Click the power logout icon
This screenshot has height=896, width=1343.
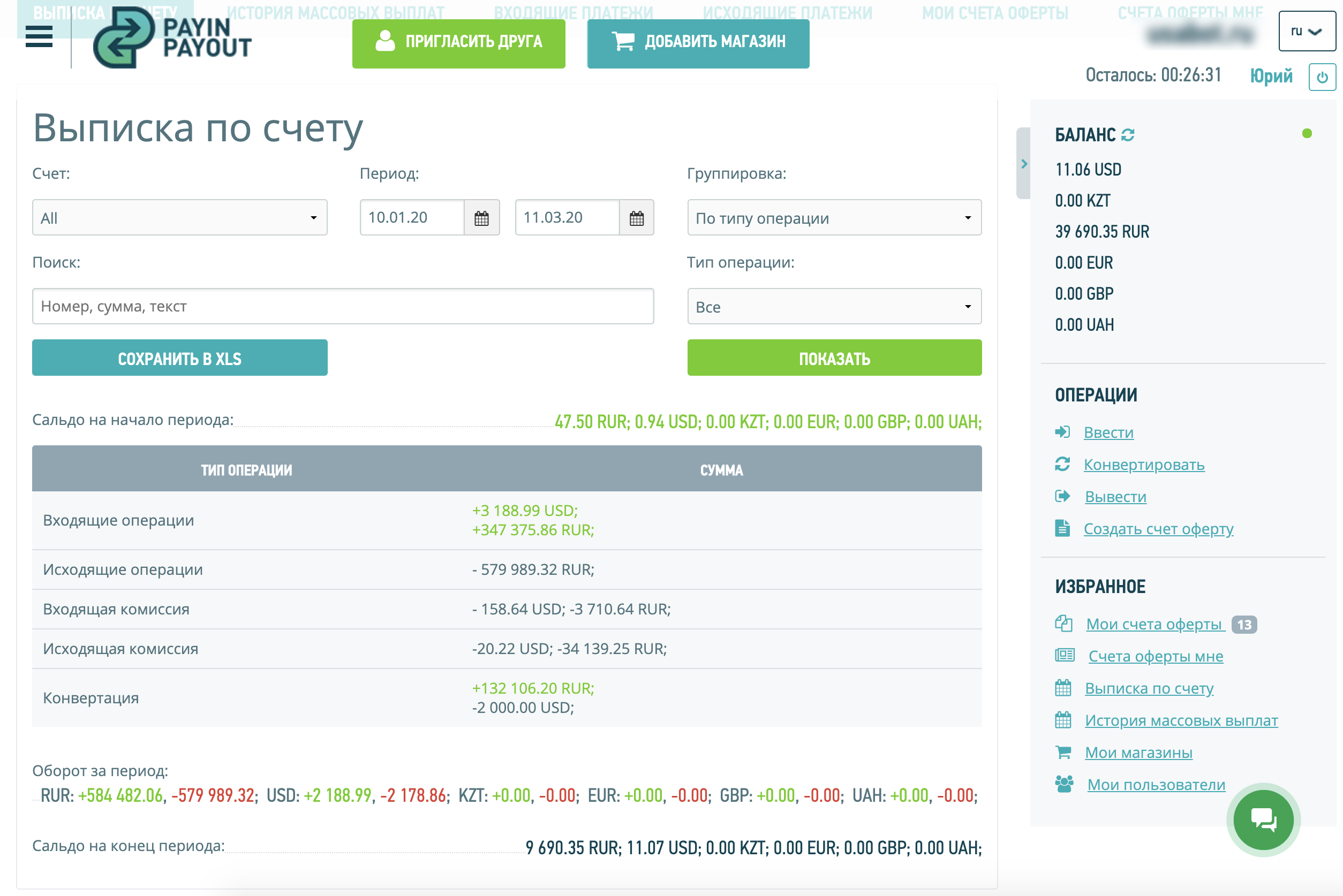point(1322,78)
